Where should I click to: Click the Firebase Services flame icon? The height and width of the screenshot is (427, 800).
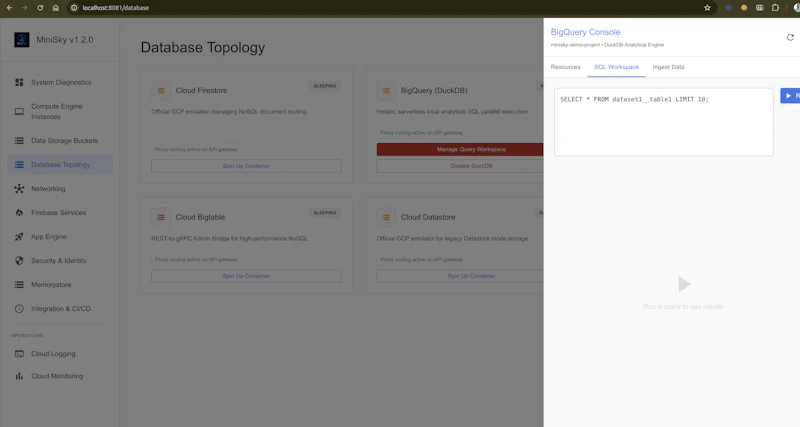pos(19,213)
